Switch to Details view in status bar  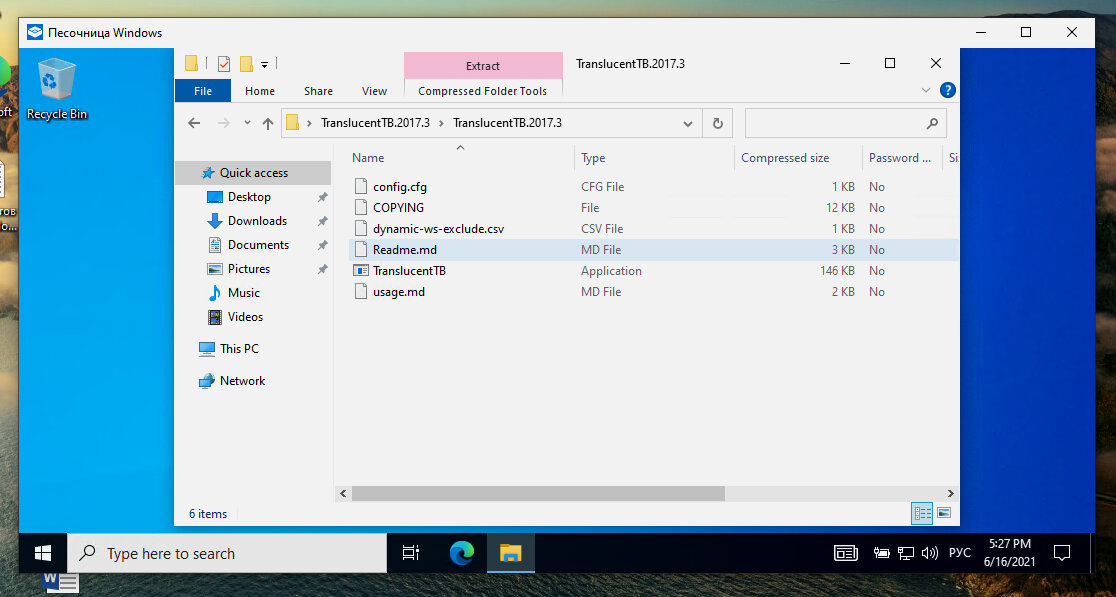pyautogui.click(x=922, y=513)
